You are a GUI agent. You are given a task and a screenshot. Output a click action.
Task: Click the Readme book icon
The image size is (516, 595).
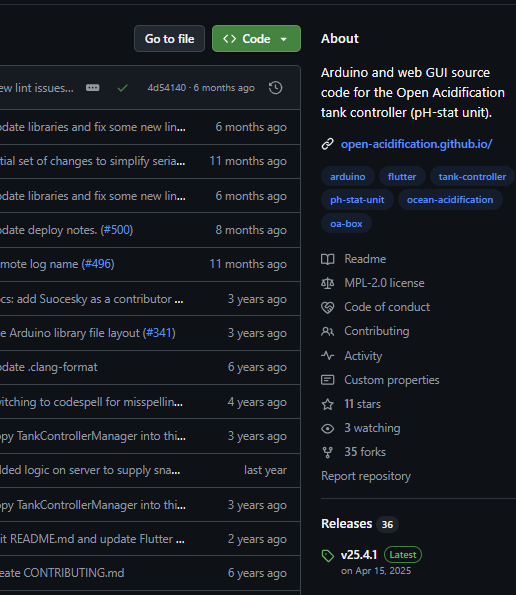pos(327,259)
